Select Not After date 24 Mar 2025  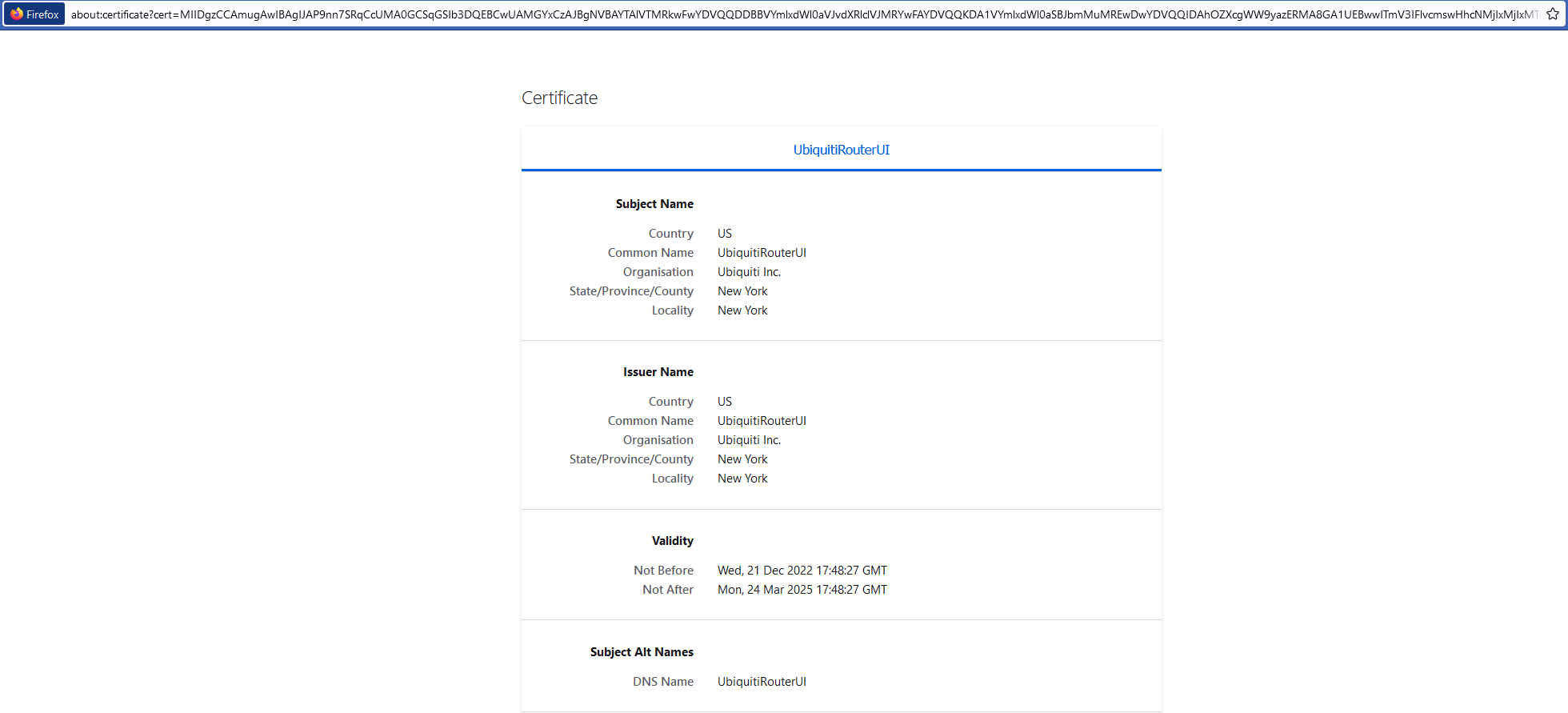pyautogui.click(x=802, y=590)
